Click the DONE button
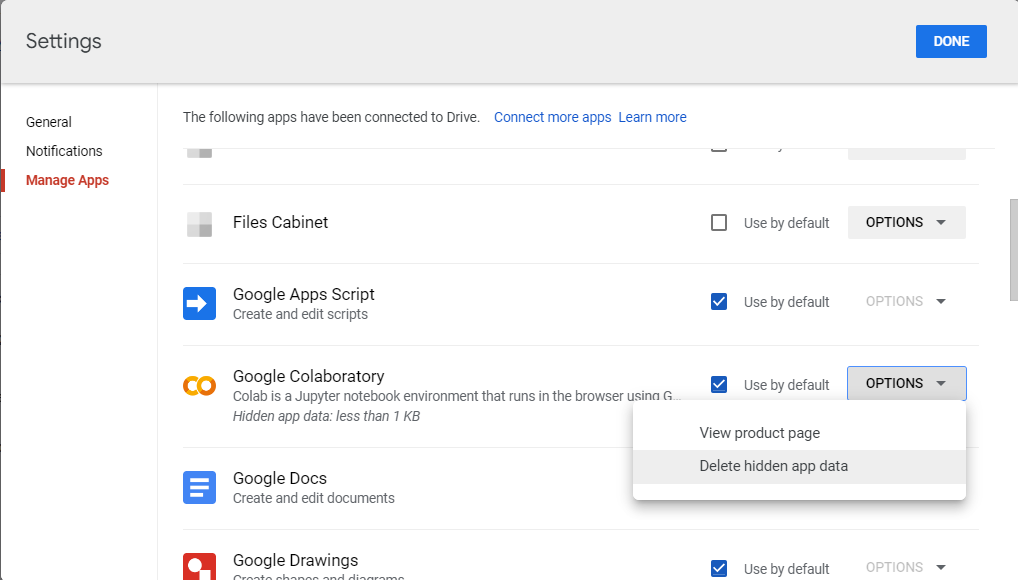The height and width of the screenshot is (580, 1018). tap(950, 41)
